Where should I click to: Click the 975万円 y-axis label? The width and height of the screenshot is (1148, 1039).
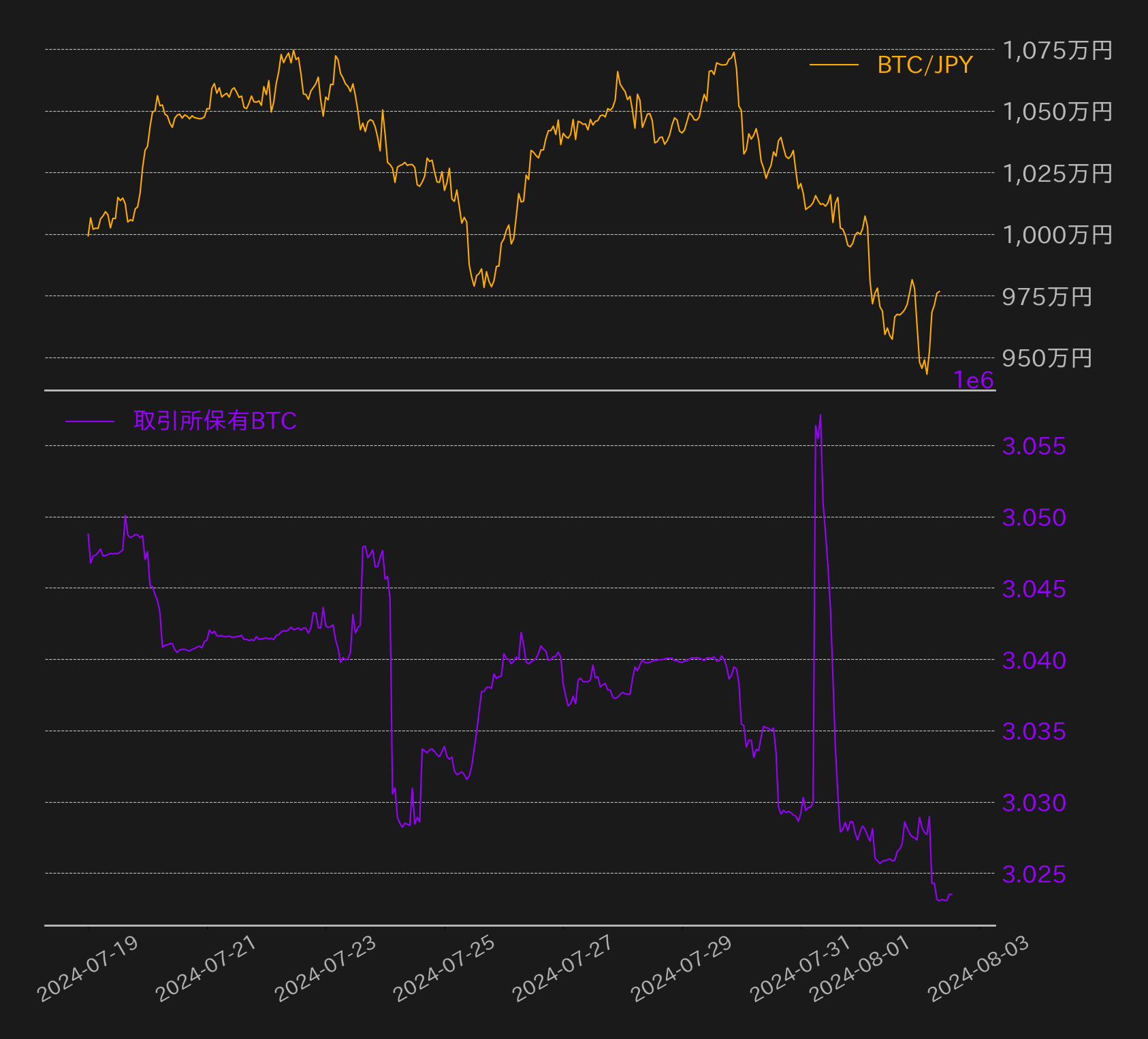(1047, 296)
